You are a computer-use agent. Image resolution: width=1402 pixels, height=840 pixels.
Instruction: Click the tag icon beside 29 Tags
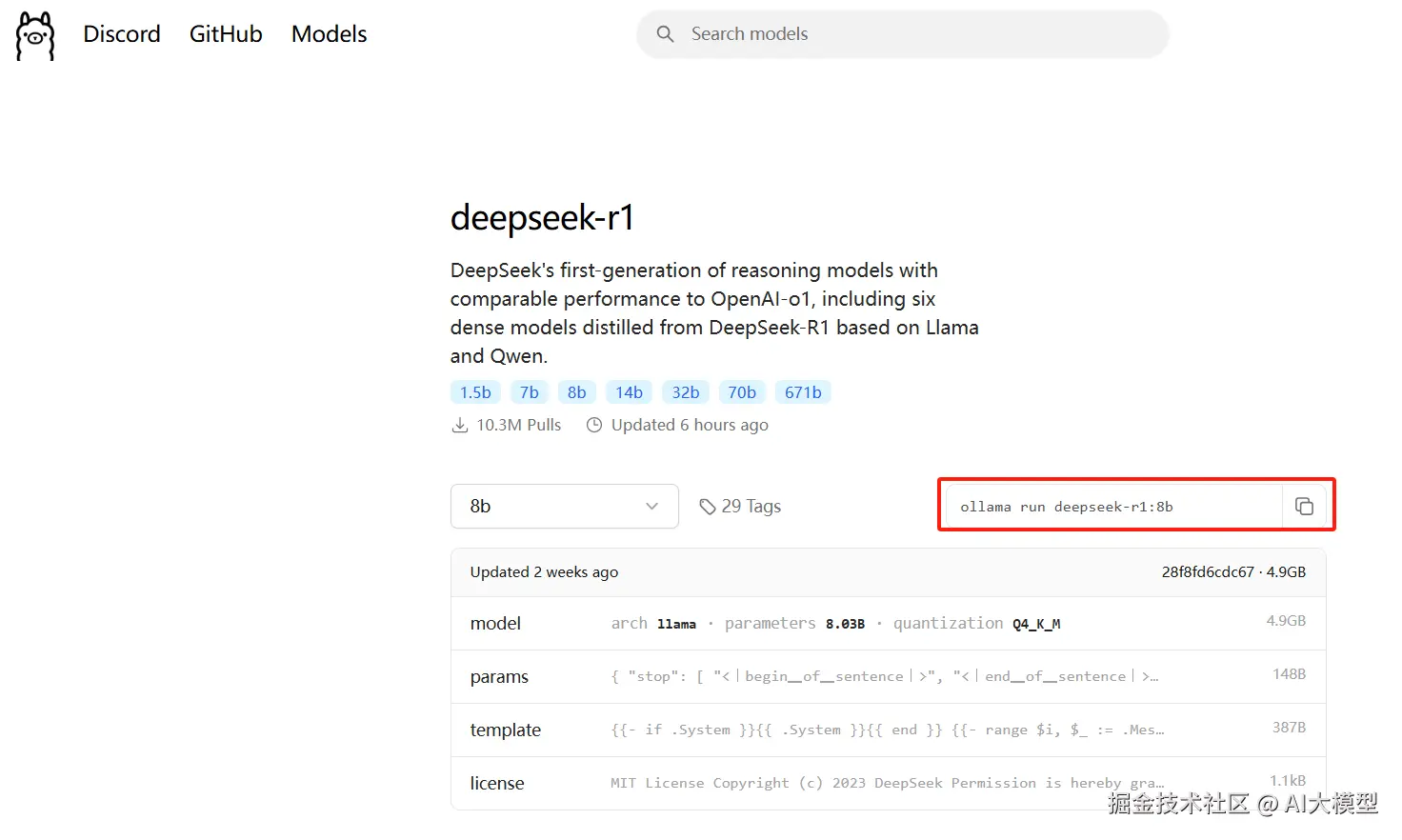707,507
